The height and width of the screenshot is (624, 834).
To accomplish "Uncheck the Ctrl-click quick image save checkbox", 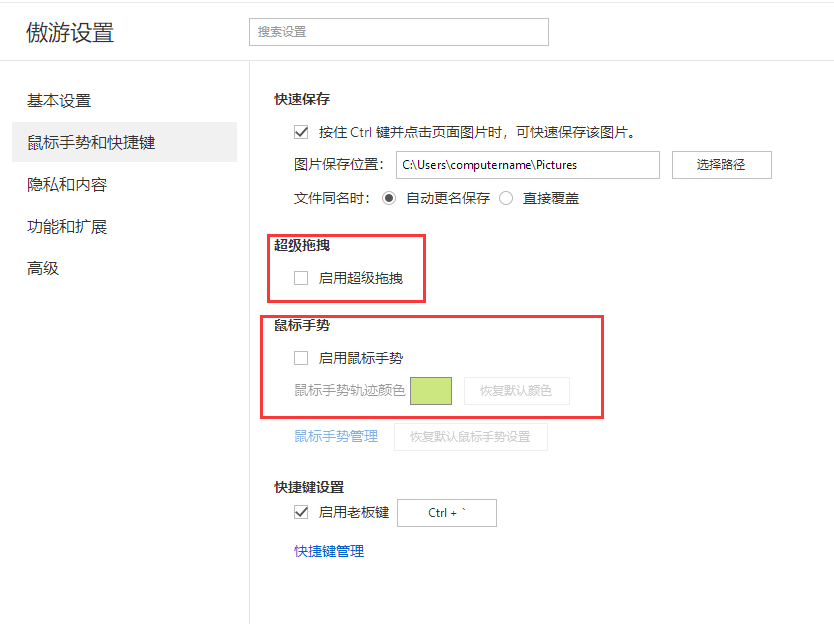I will pyautogui.click(x=301, y=132).
